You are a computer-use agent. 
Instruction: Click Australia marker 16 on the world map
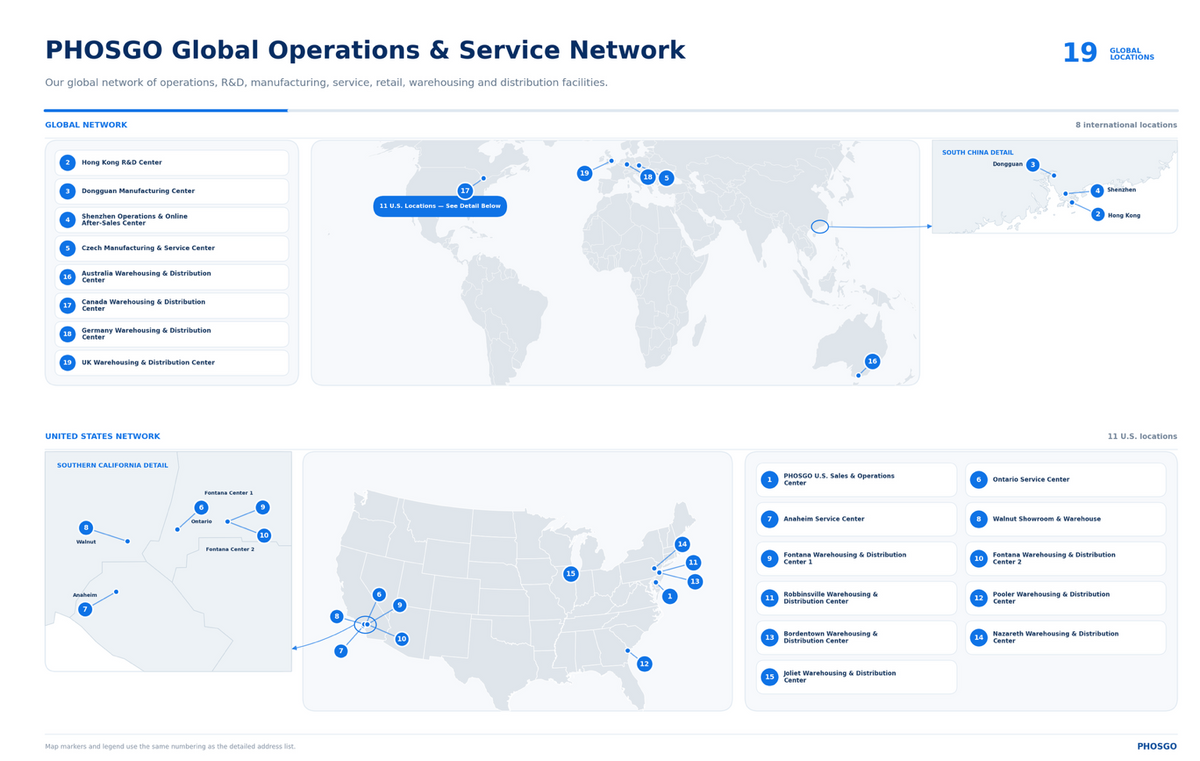tap(872, 361)
